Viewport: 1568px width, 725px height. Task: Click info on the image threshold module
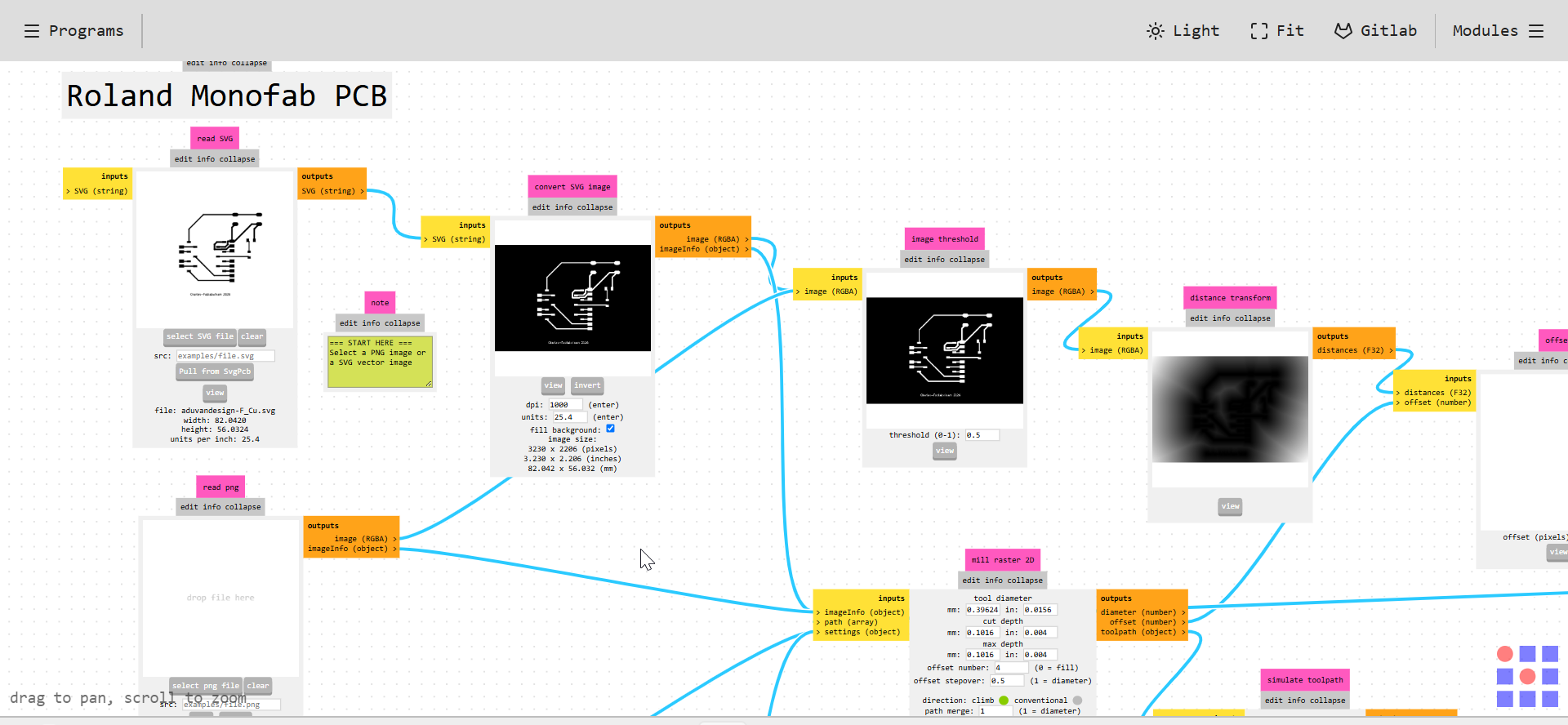coord(935,260)
